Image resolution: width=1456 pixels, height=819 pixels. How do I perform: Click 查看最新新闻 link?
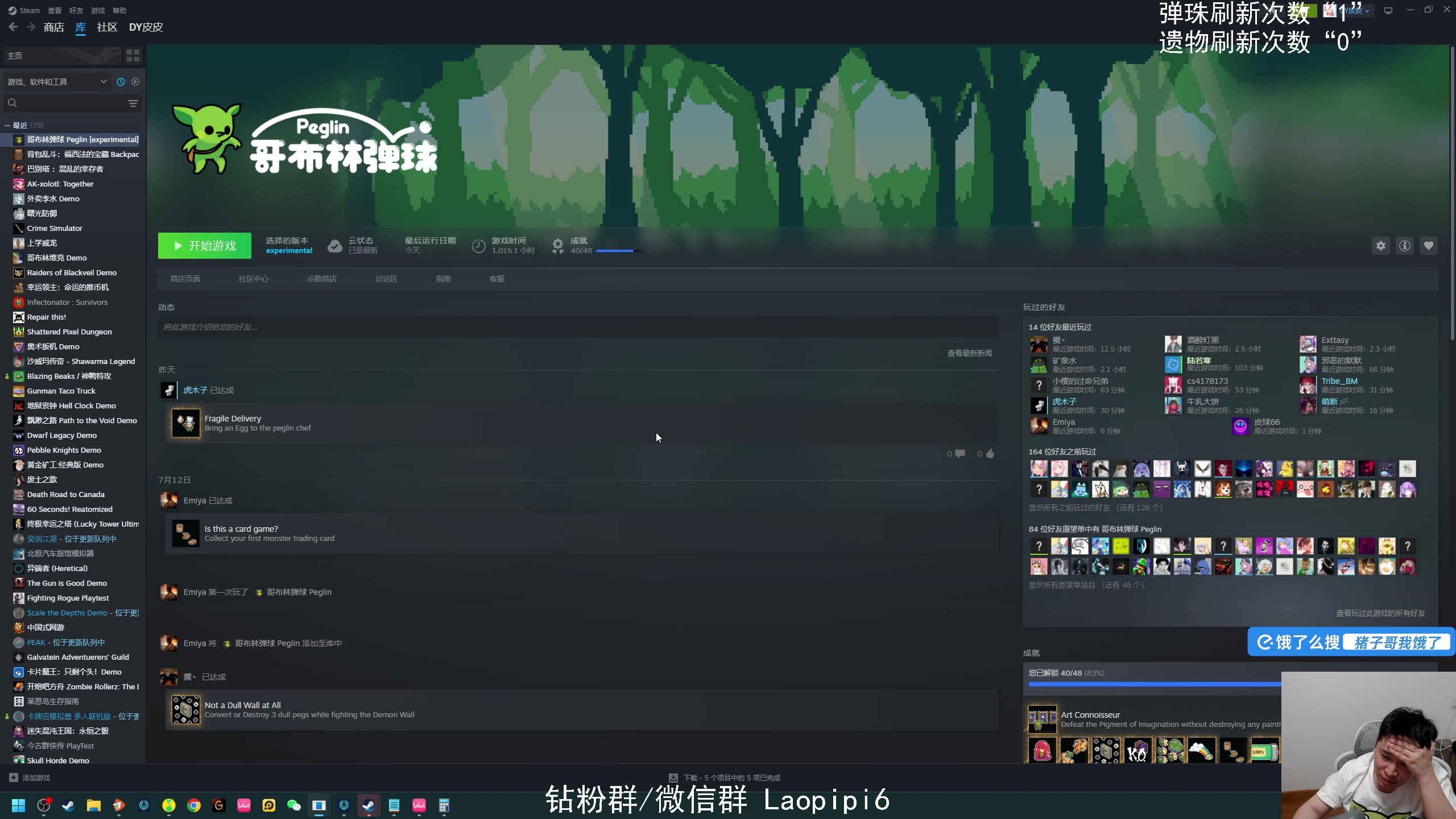(x=970, y=353)
